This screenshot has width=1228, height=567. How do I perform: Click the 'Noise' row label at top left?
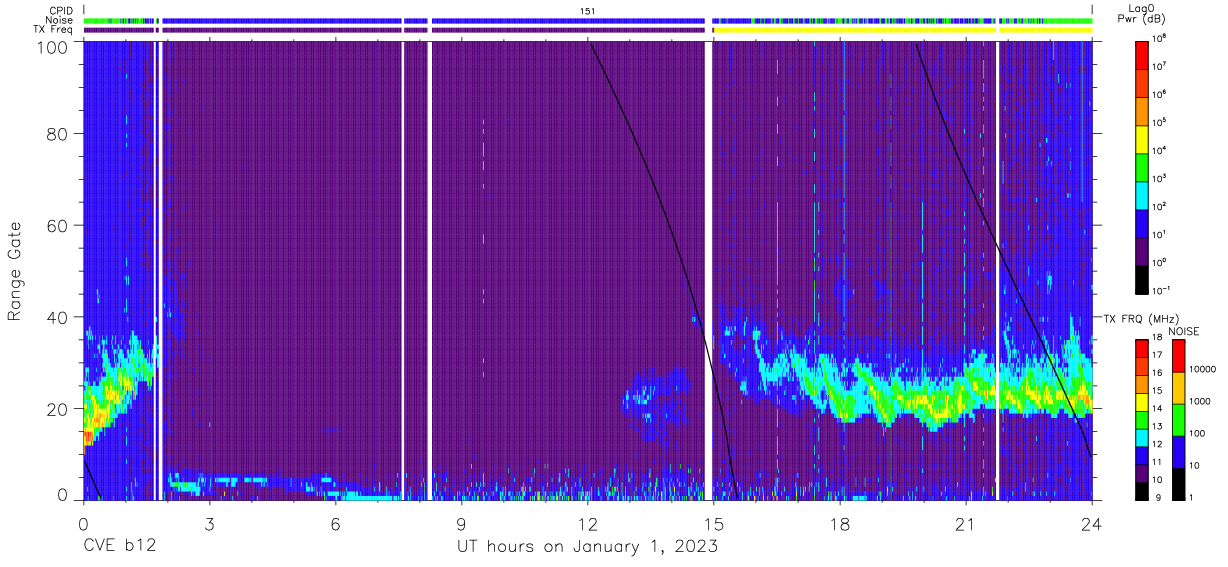pos(60,20)
